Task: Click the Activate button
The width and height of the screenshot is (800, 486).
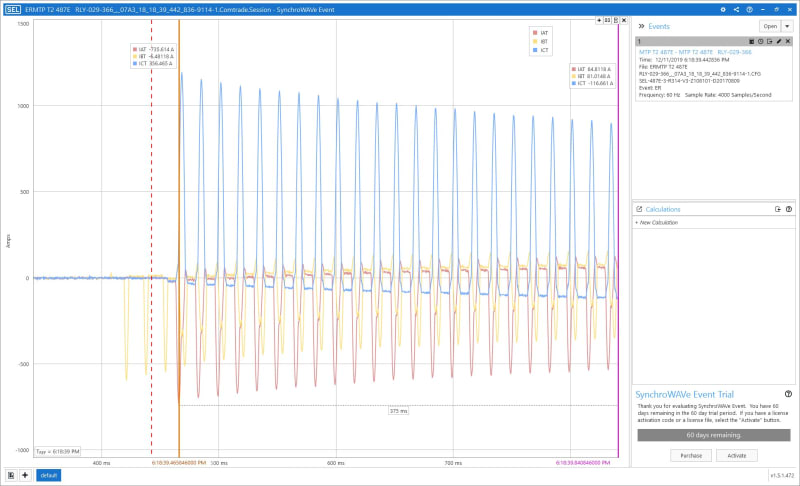Action: click(x=736, y=455)
